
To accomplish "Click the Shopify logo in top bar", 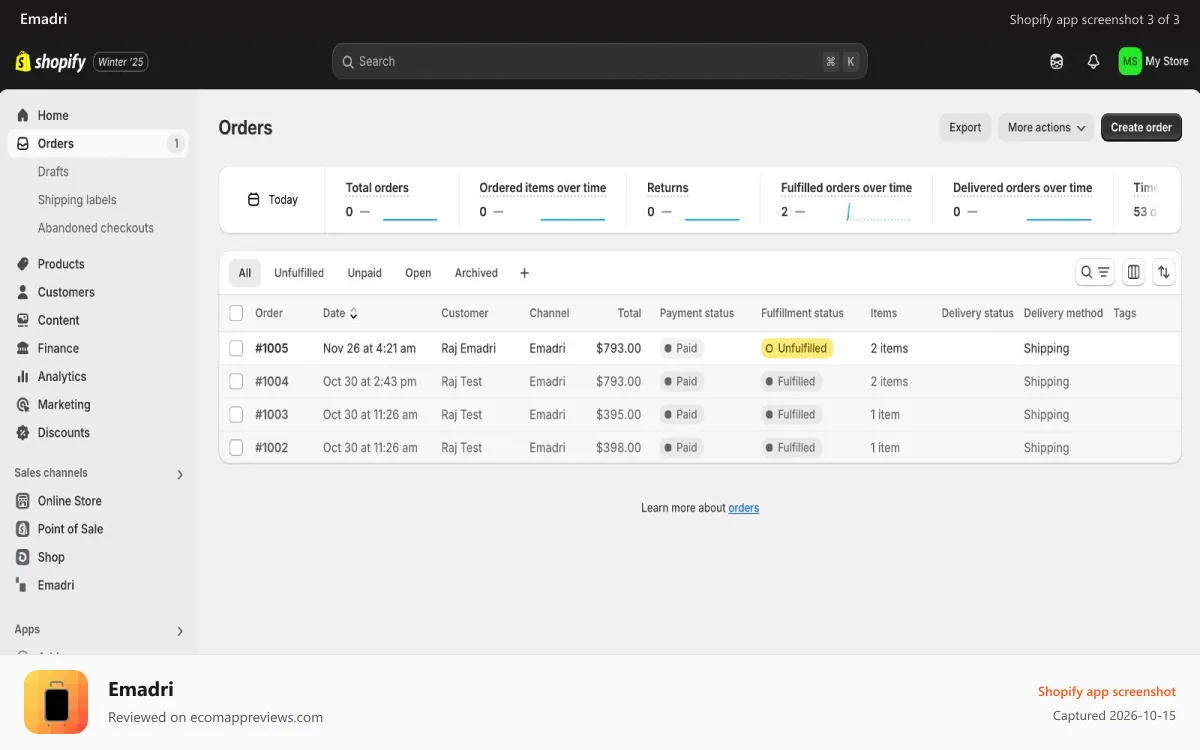I will 51,62.
